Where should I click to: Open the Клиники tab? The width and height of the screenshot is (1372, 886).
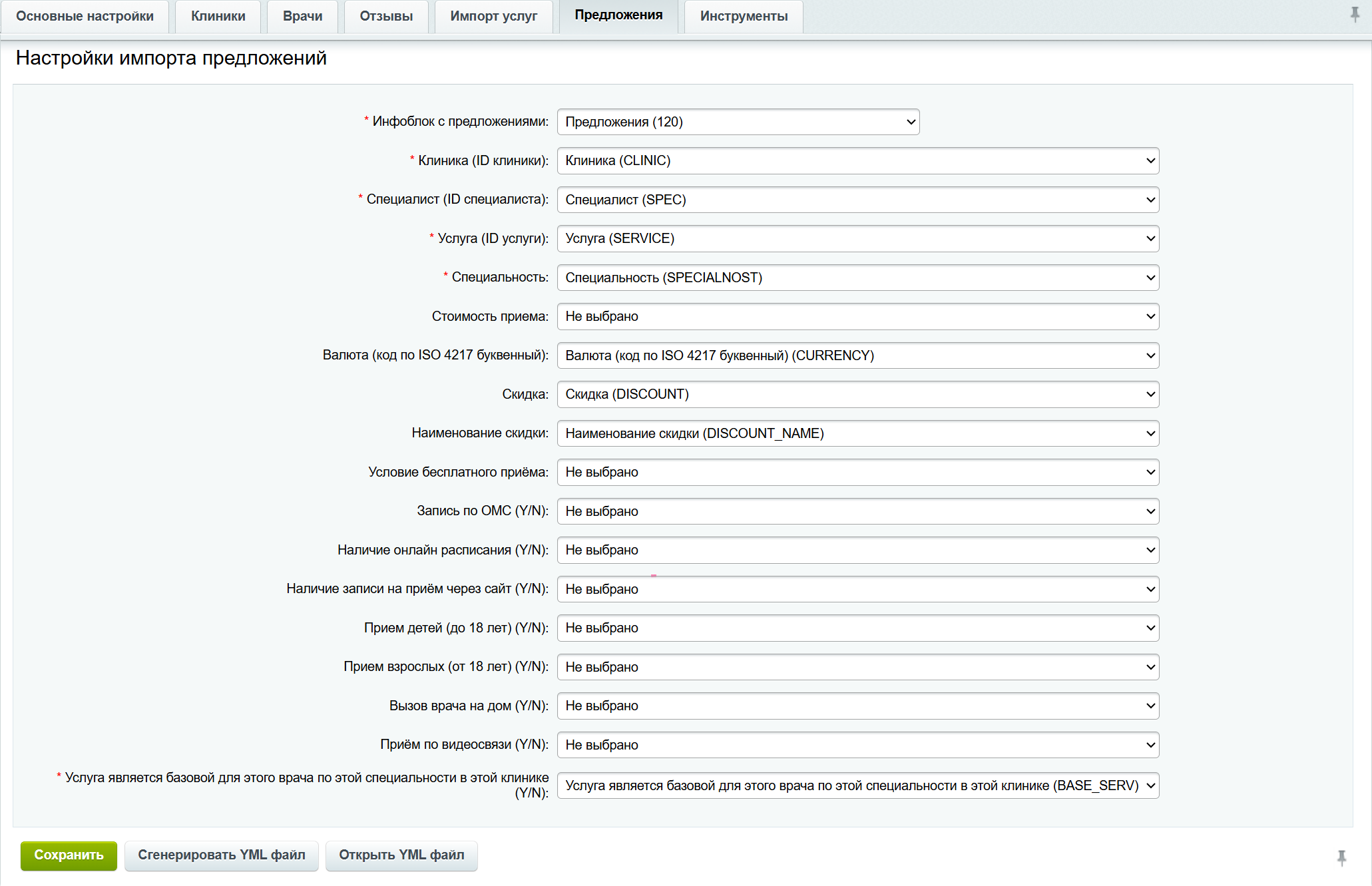[218, 16]
